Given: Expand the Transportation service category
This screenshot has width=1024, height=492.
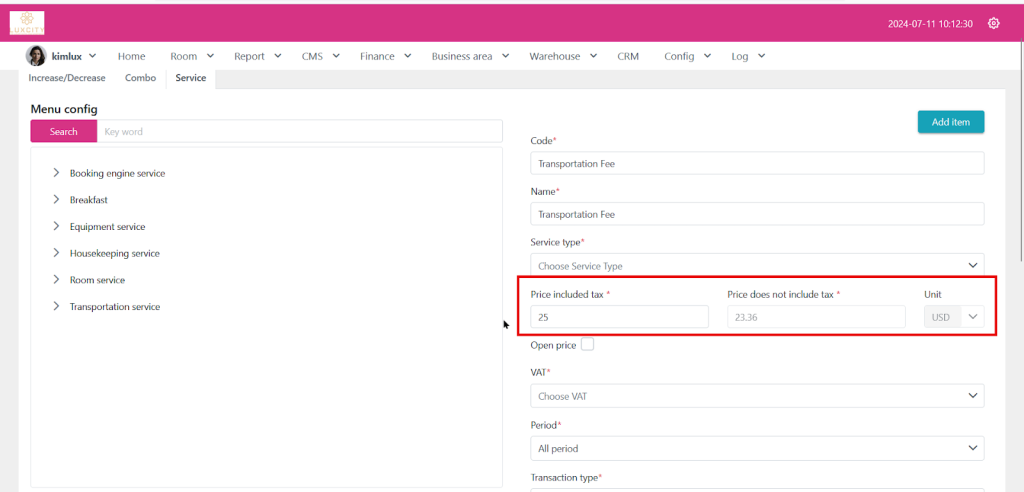Looking at the screenshot, I should point(56,307).
